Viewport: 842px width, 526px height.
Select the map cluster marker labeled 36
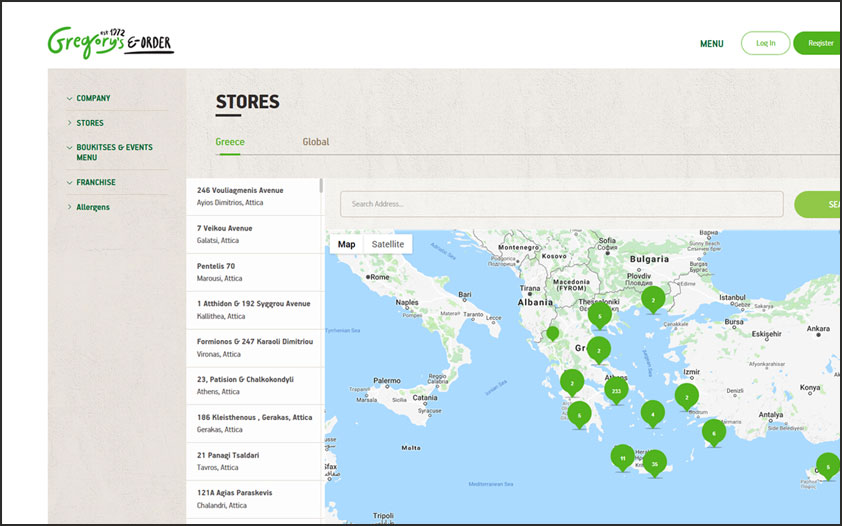tap(654, 463)
